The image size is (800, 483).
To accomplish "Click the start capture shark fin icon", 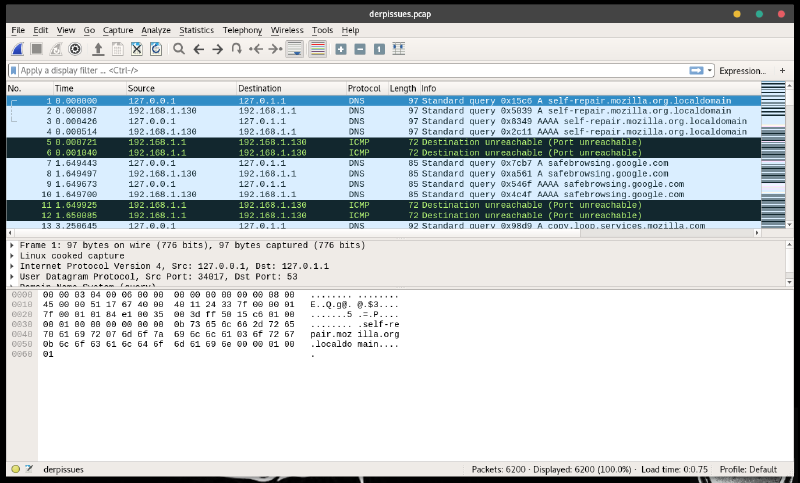I will 18,48.
